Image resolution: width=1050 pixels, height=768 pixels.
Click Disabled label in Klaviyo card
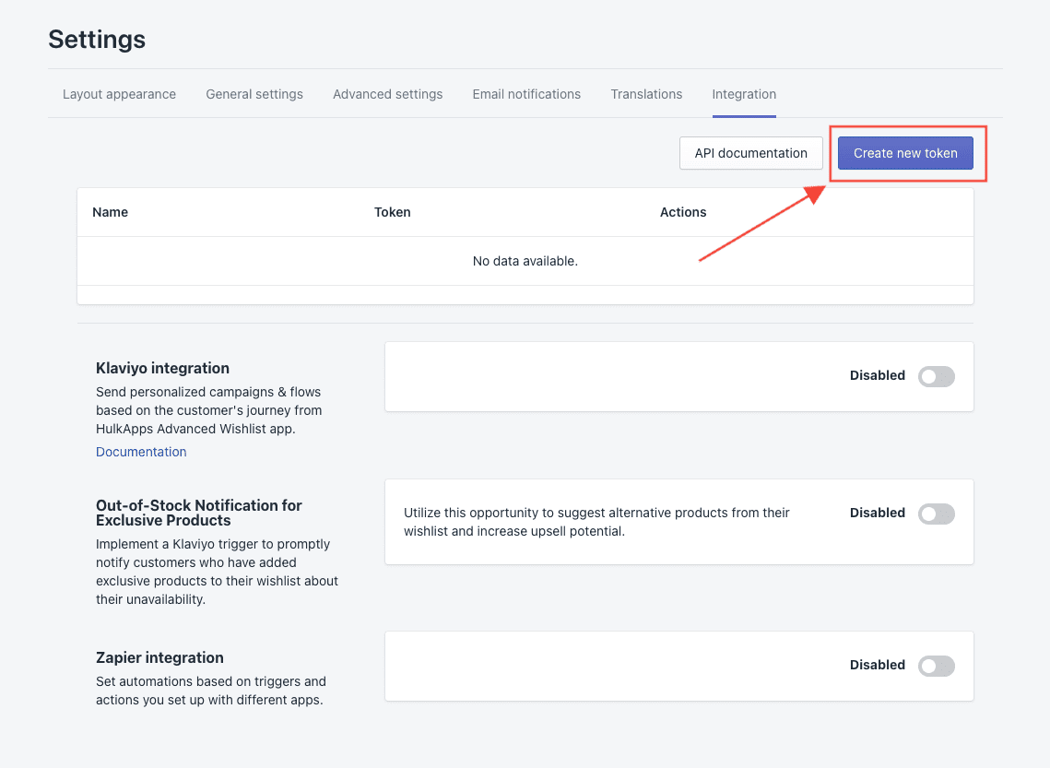point(877,376)
